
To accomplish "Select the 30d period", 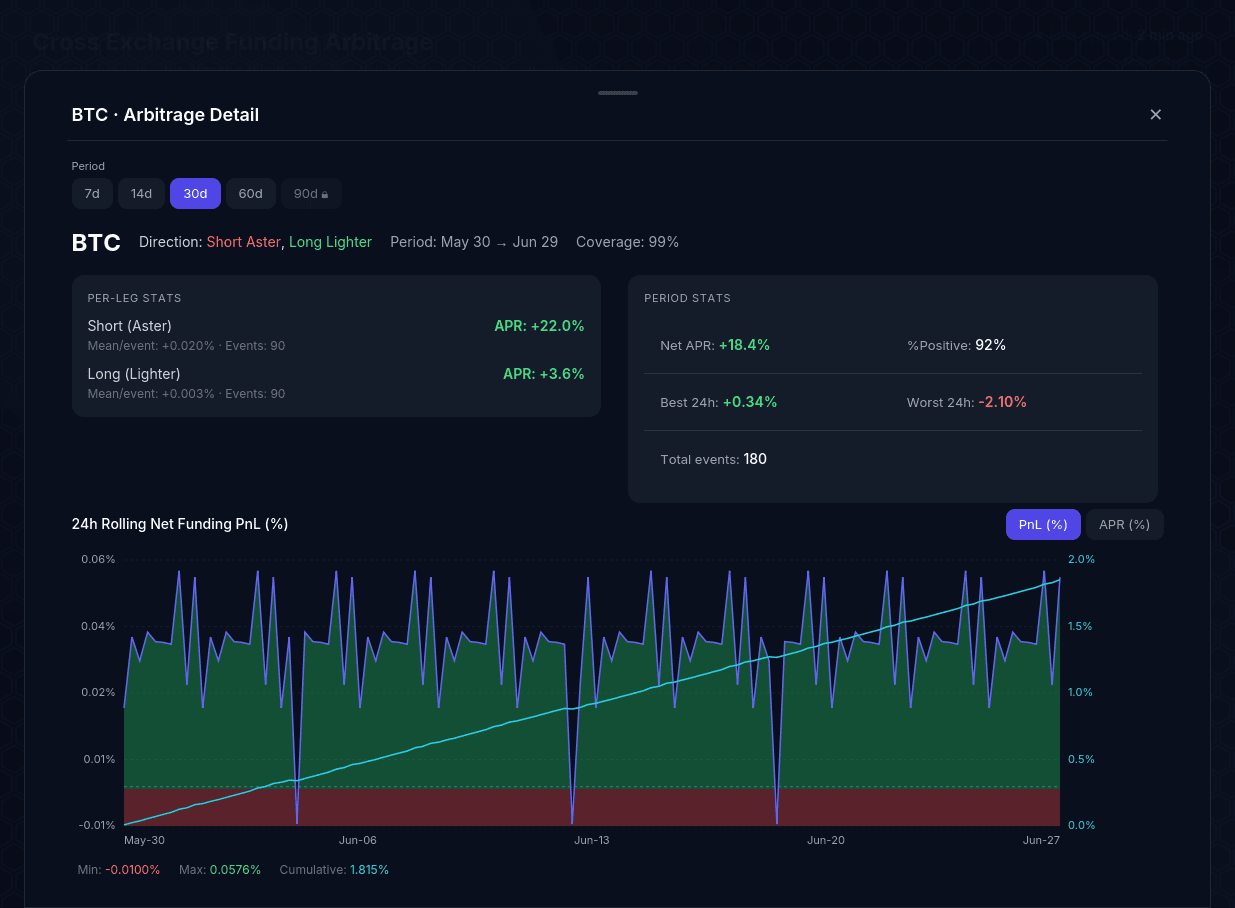I will [x=195, y=193].
